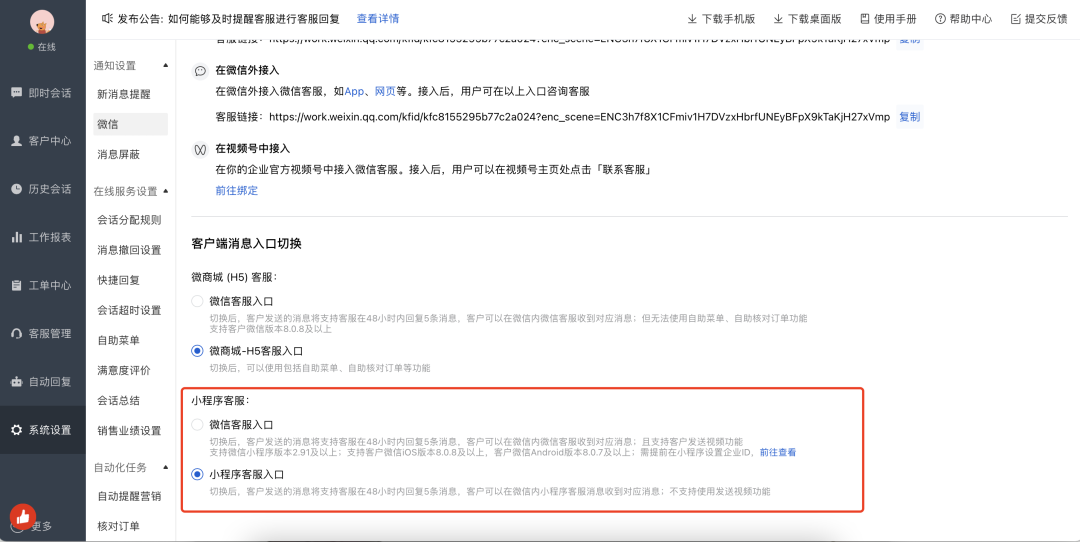Click the 在线 status indicator
This screenshot has width=1080, height=542.
pyautogui.click(x=42, y=47)
